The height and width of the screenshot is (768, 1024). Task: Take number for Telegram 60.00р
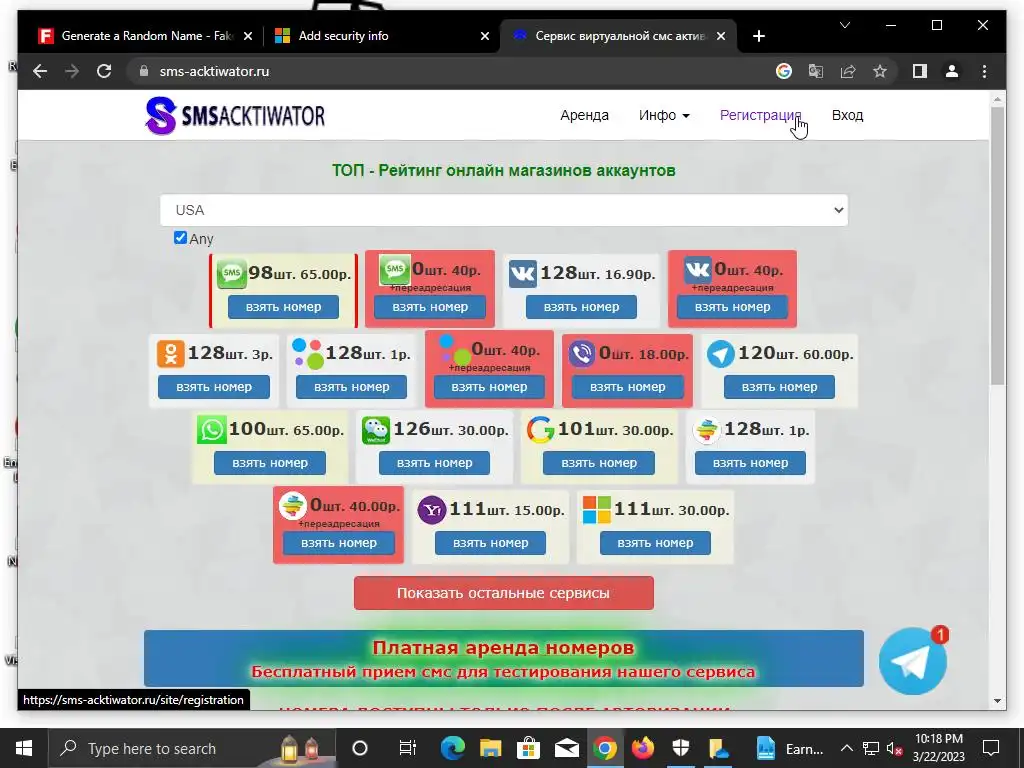point(779,387)
